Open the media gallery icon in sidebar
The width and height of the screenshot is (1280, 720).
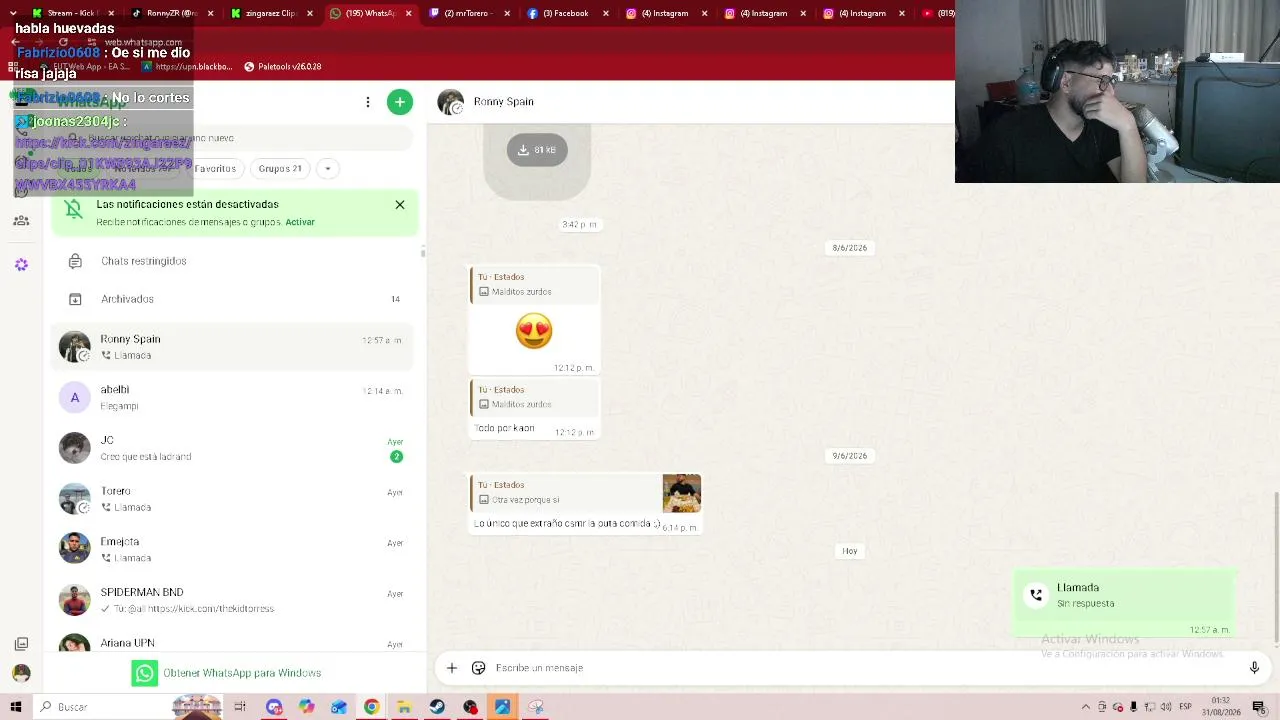click(21, 644)
